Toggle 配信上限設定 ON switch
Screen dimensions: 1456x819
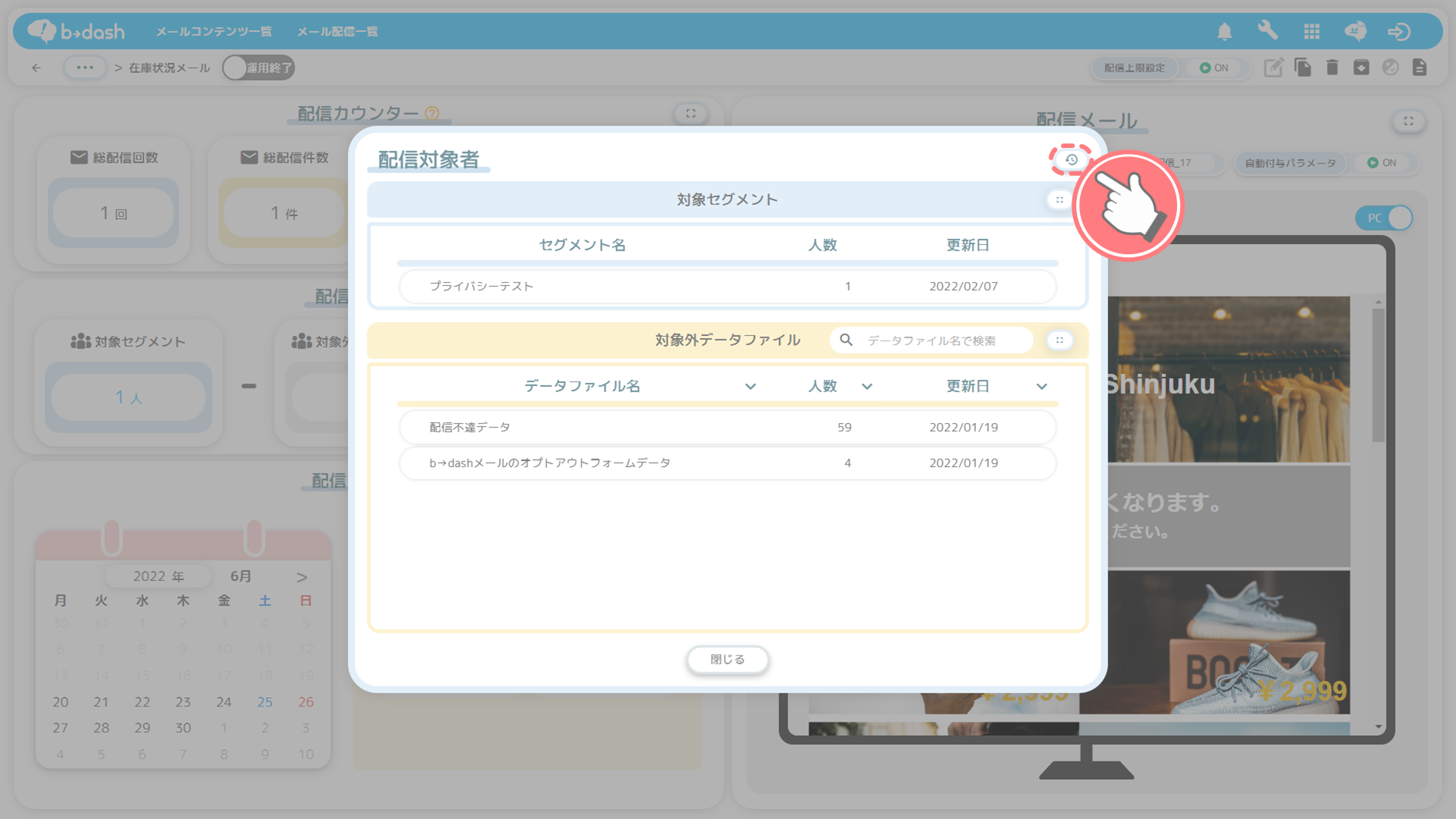[1214, 68]
